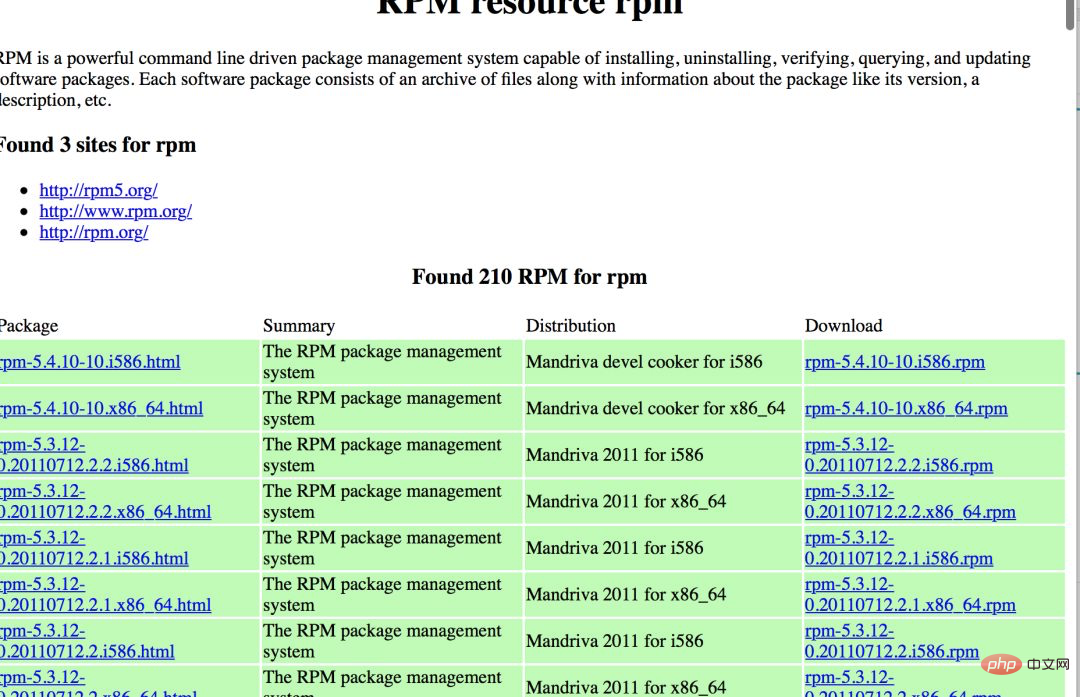This screenshot has height=697, width=1080.
Task: Open package page rpm-5.3.12-0.20110712.2.2.x86_64.html
Action: point(105,501)
